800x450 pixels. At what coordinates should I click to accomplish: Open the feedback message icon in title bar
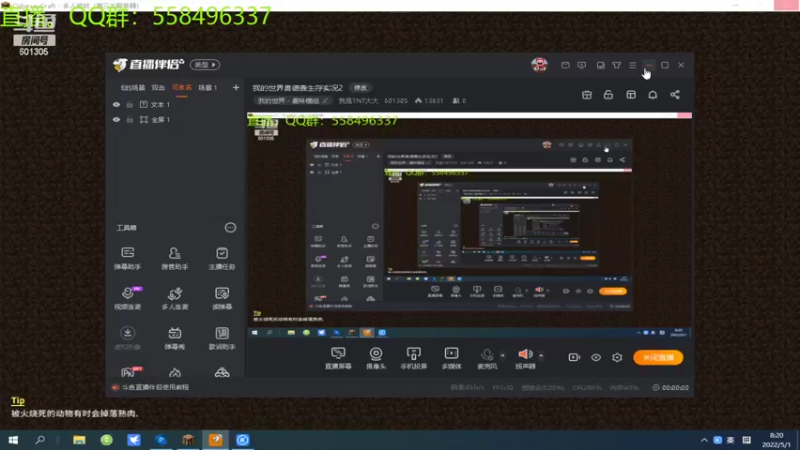582,65
